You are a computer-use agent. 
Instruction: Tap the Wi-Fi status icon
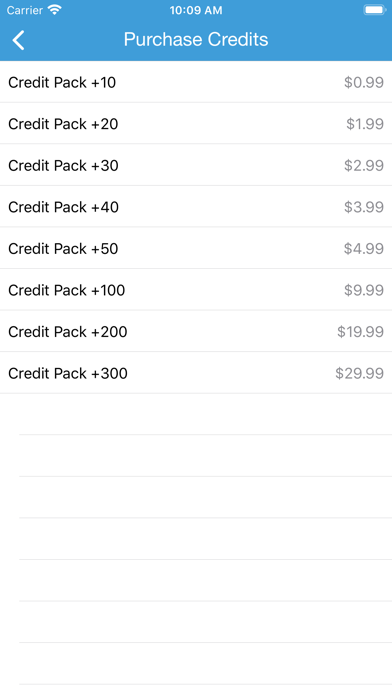pyautogui.click(x=55, y=10)
